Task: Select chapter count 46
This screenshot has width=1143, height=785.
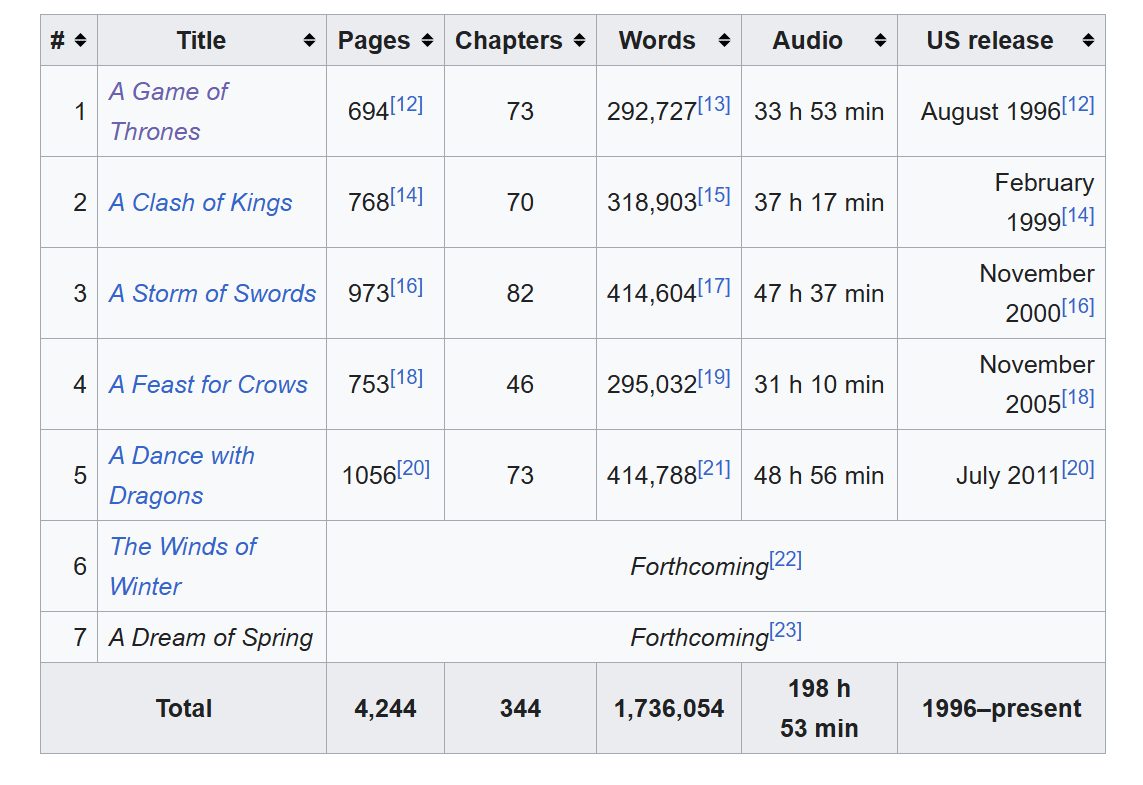Action: click(520, 385)
